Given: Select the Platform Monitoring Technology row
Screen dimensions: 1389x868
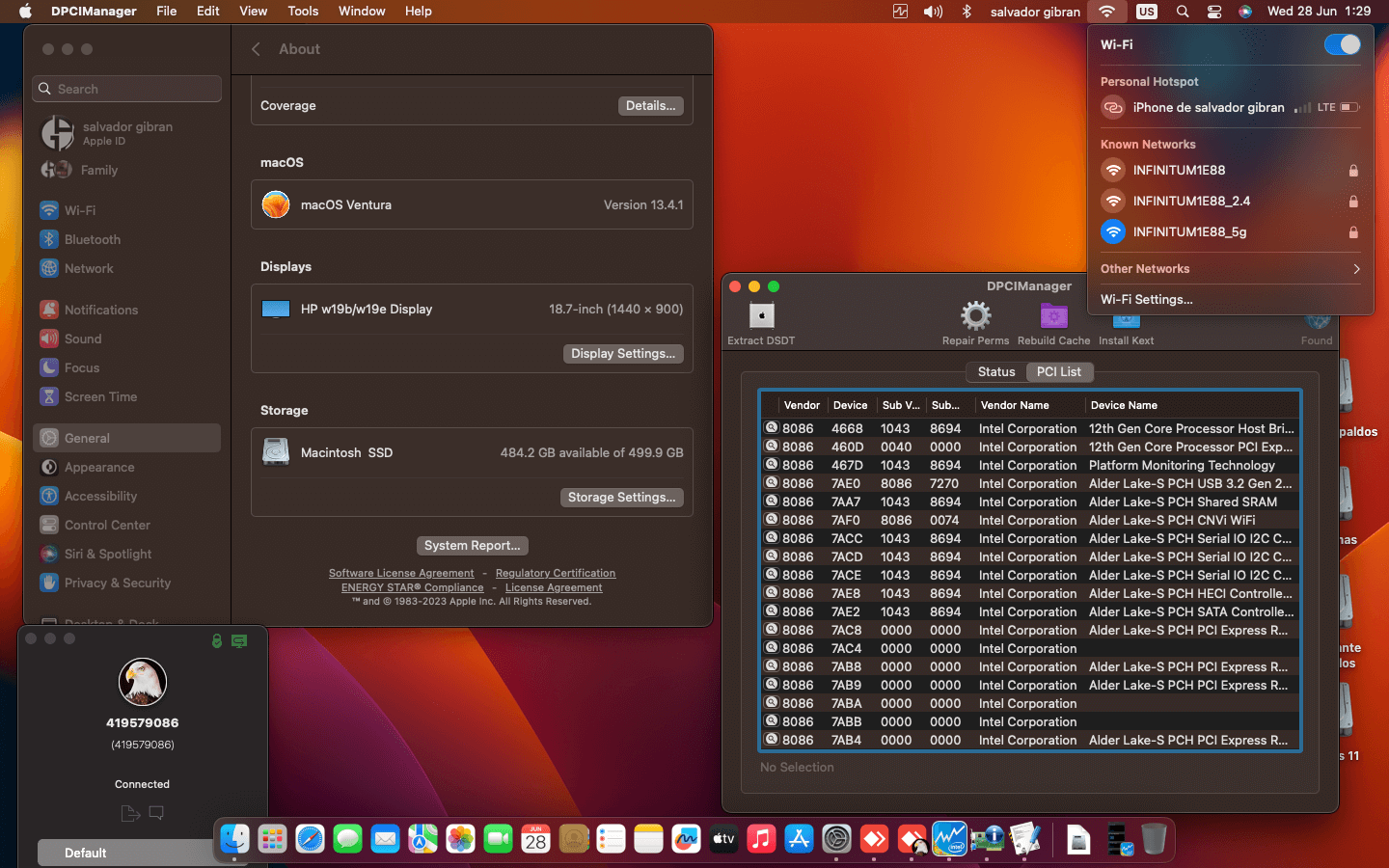Looking at the screenshot, I should pyautogui.click(x=1030, y=465).
